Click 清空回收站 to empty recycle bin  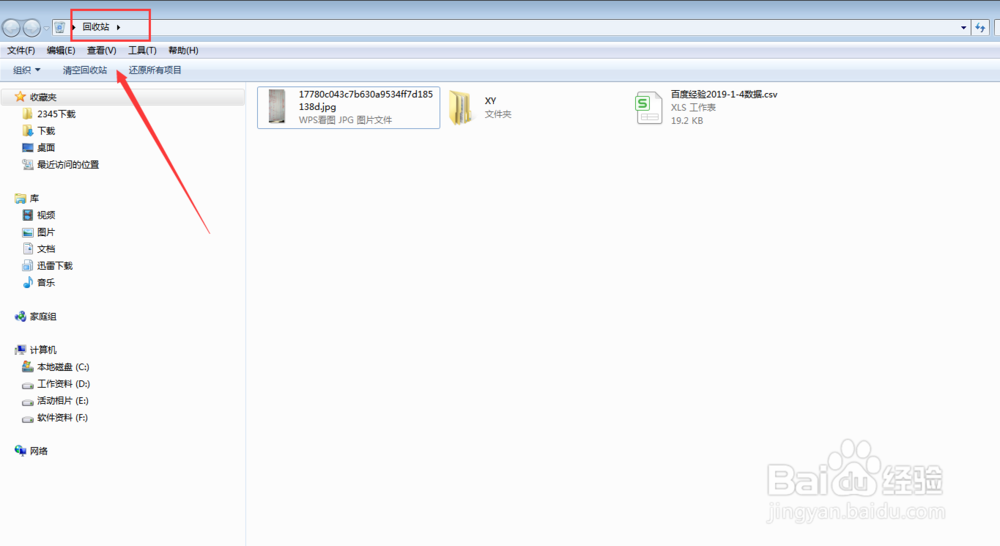[x=85, y=70]
